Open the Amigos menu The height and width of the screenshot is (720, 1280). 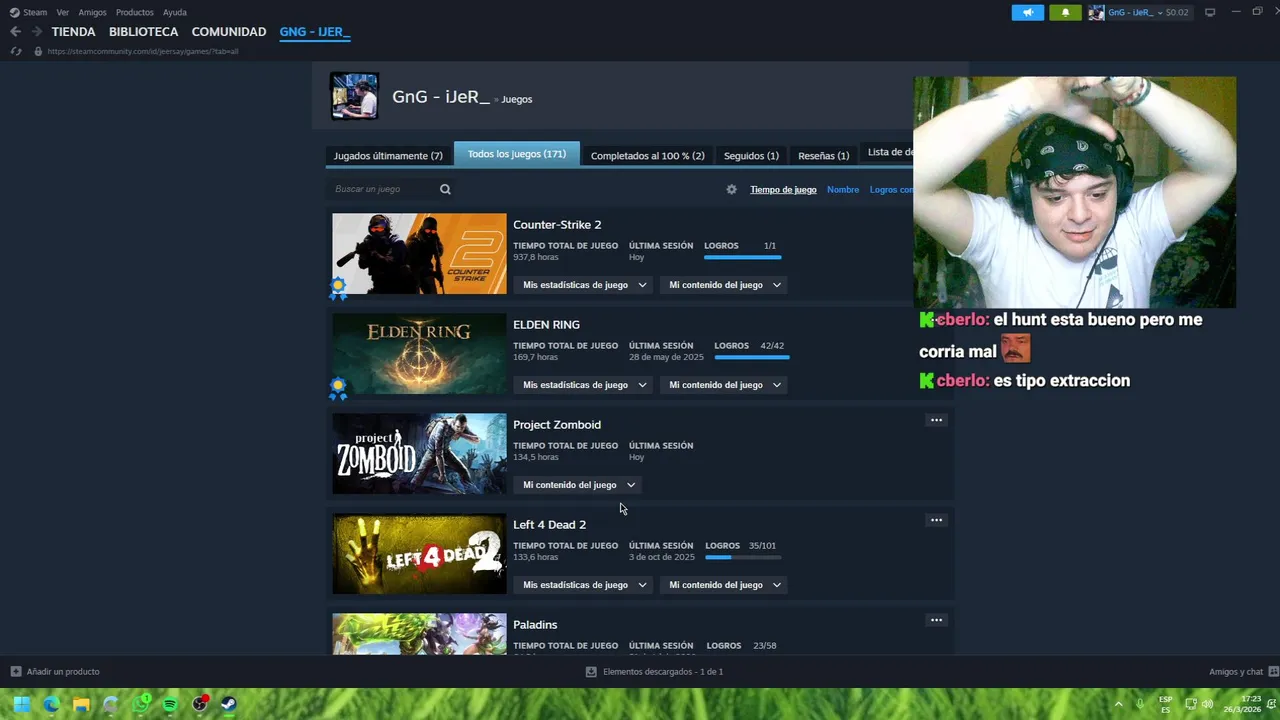click(x=92, y=12)
